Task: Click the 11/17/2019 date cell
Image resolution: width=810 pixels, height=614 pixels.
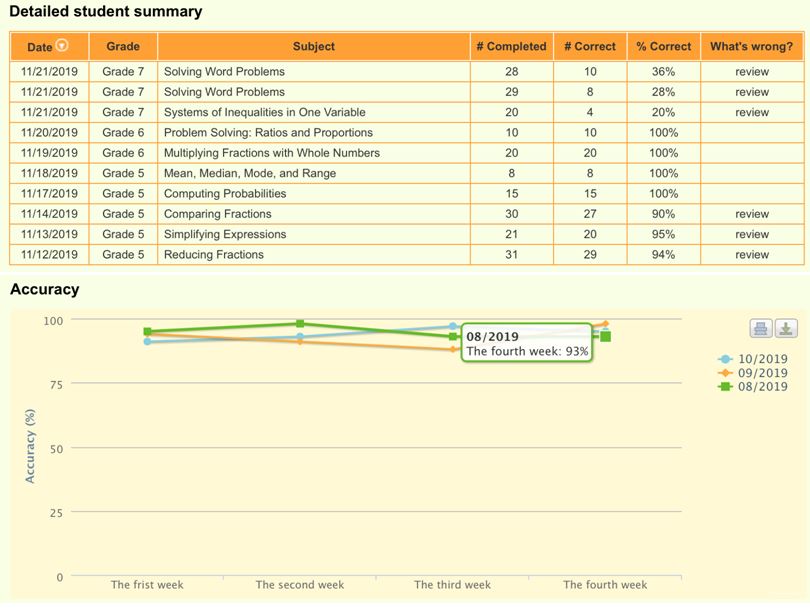Action: click(x=49, y=194)
